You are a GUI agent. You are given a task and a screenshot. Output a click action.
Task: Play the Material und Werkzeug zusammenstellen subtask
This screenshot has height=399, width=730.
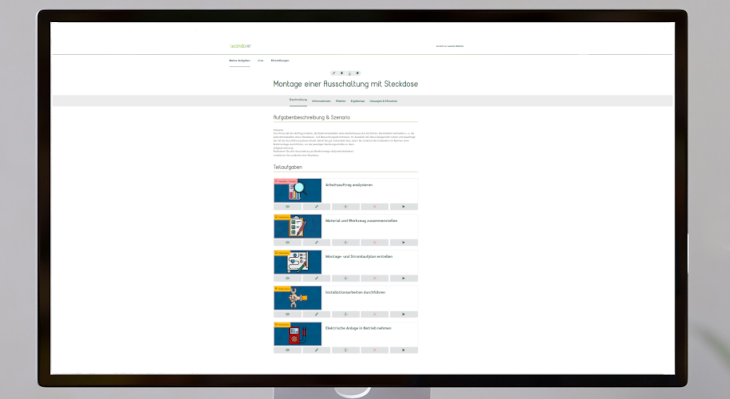click(x=404, y=243)
